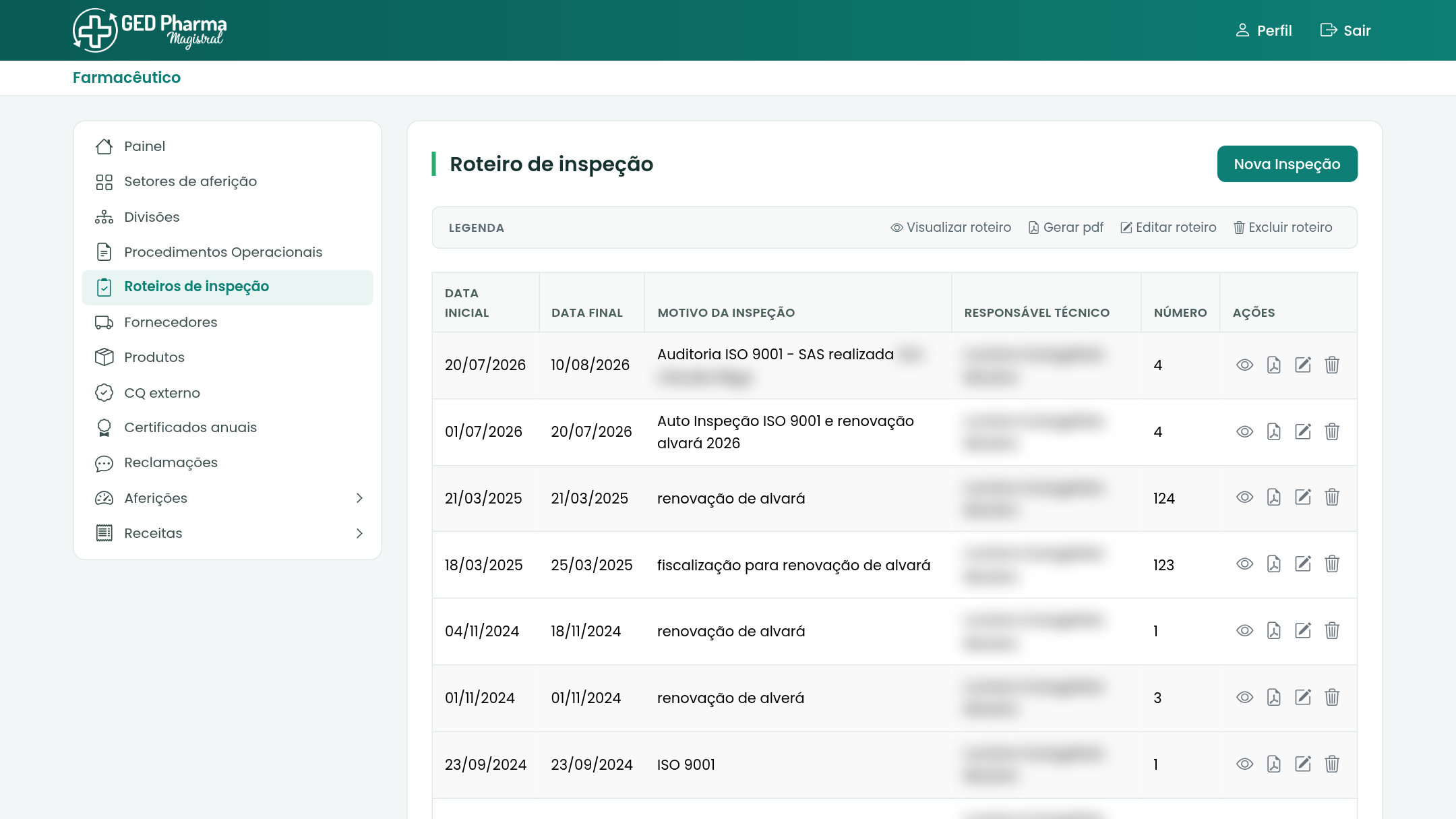Delete the Auto Inspeção ISO 9001 row

click(x=1331, y=431)
